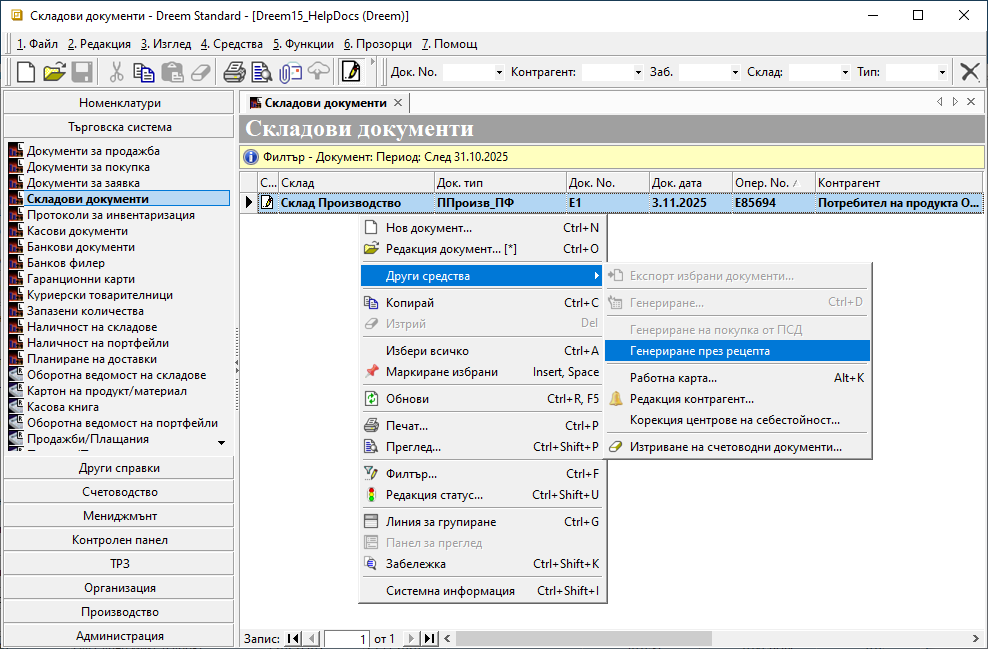Click the Open folder toolbar icon
This screenshot has width=988, height=649.
click(54, 72)
